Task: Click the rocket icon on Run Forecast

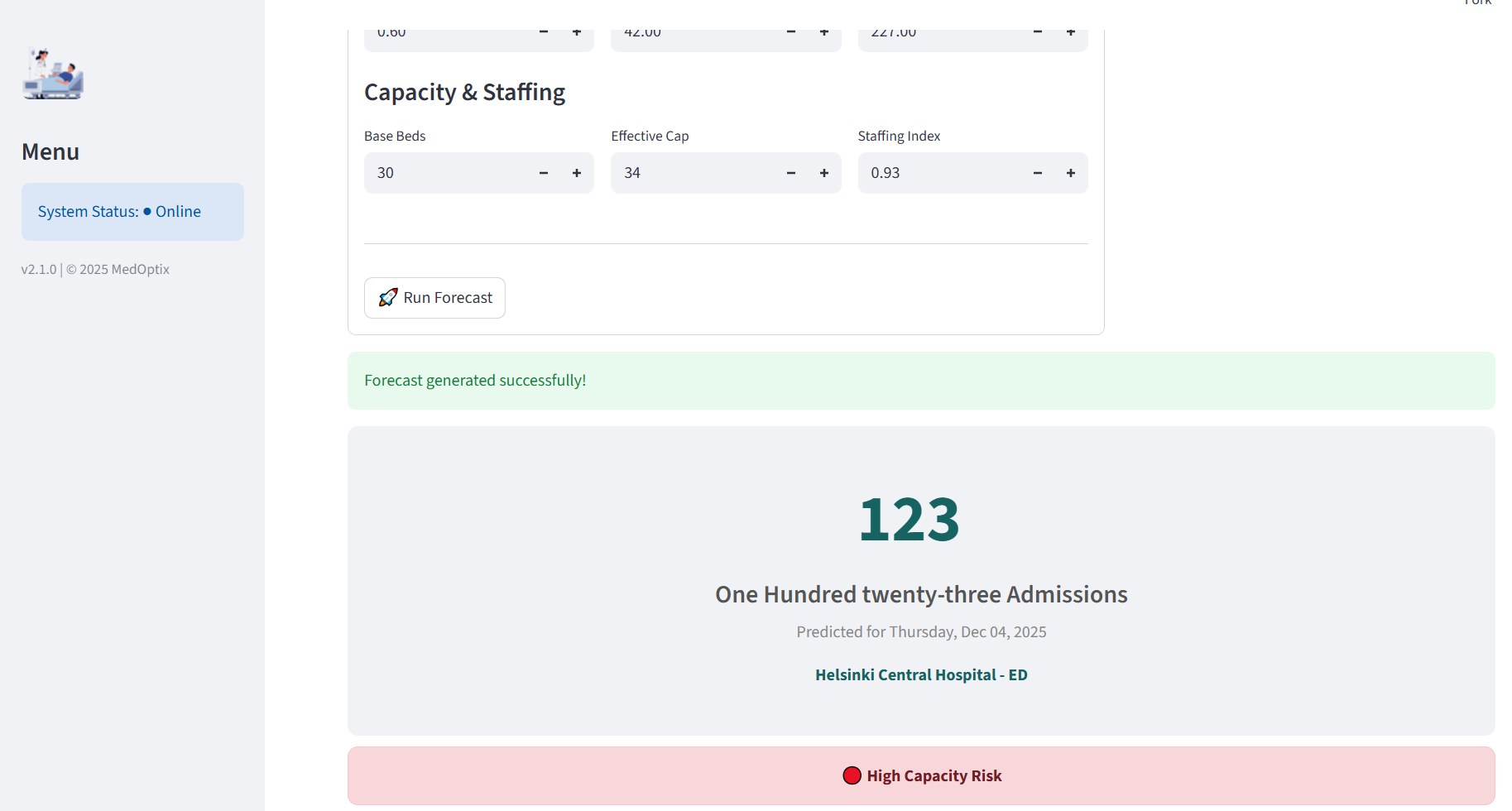Action: click(x=388, y=298)
